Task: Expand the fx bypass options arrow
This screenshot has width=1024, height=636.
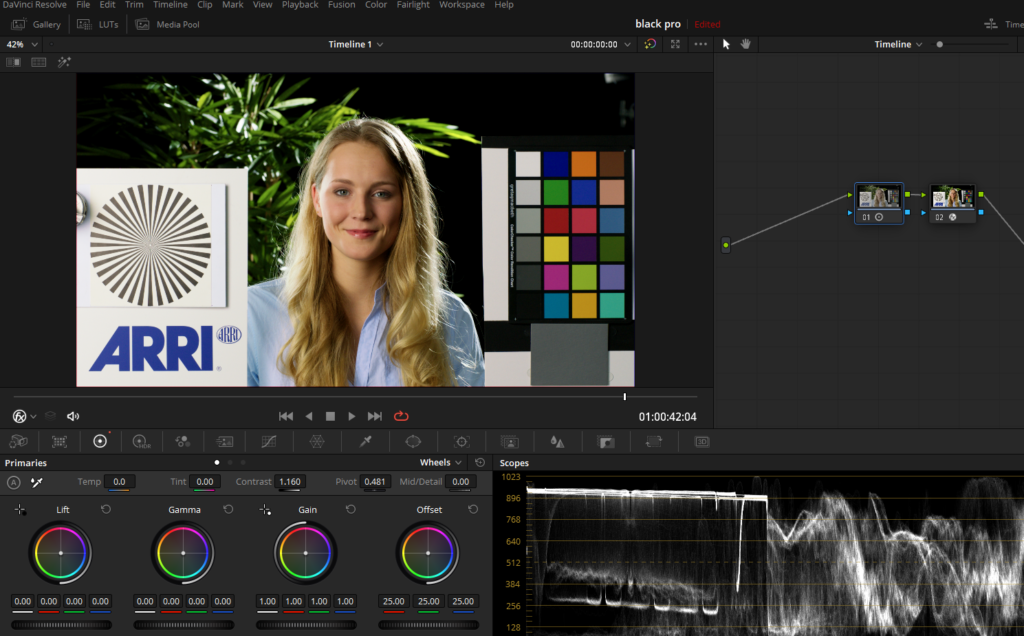Action: point(33,416)
